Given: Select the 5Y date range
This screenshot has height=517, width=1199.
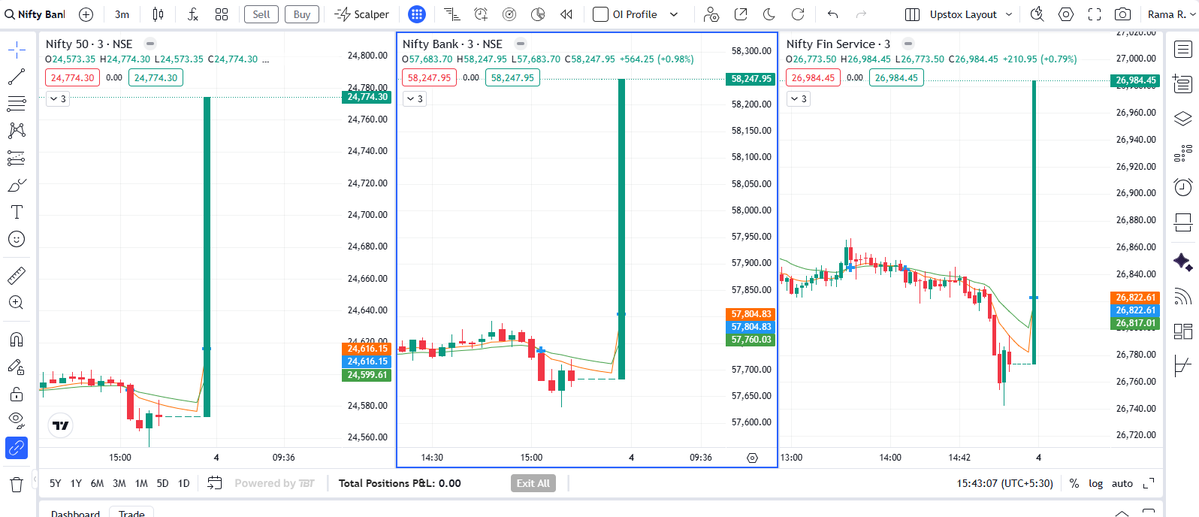Looking at the screenshot, I should click(x=56, y=483).
